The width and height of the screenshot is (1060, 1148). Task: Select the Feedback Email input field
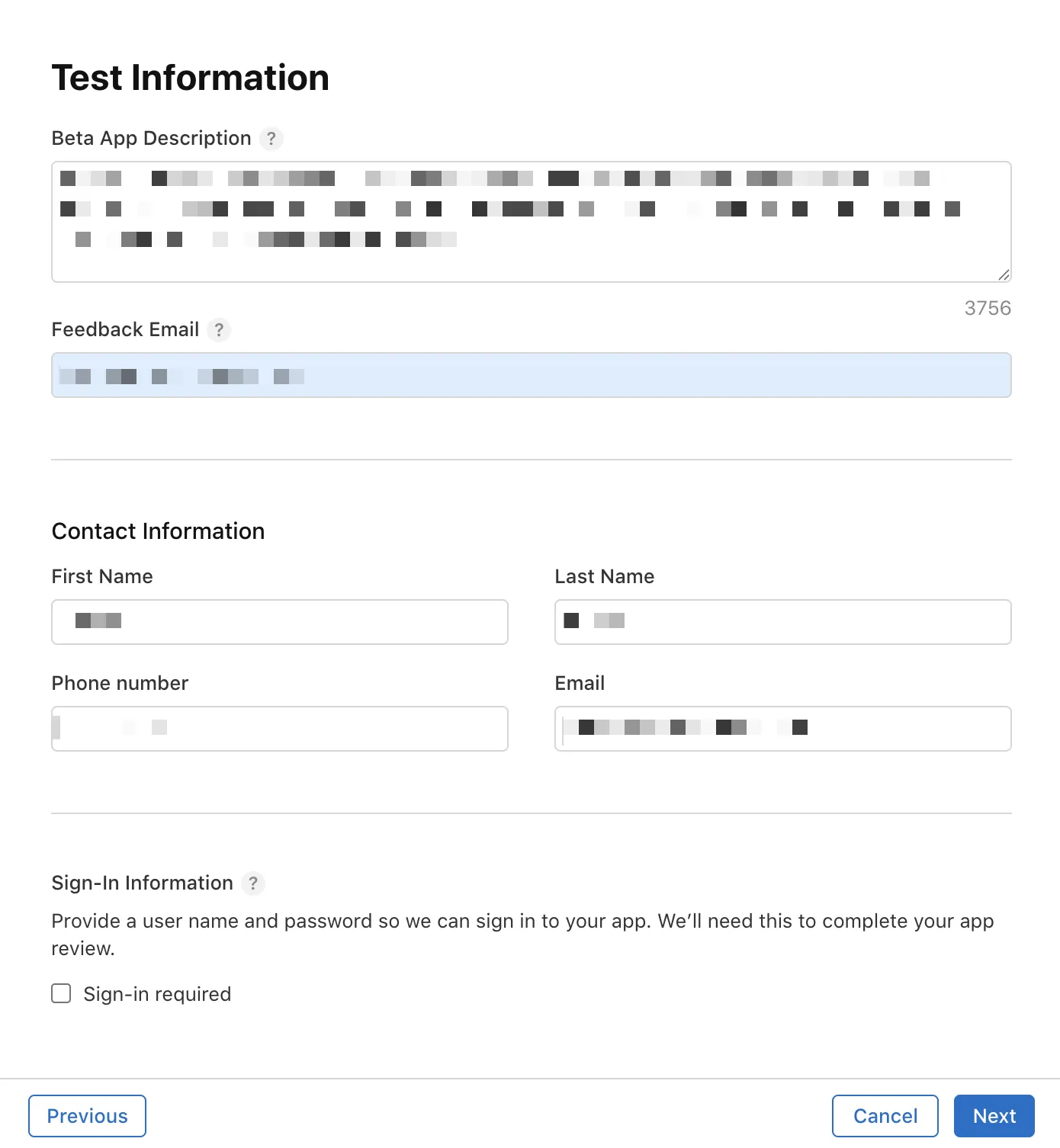click(532, 375)
